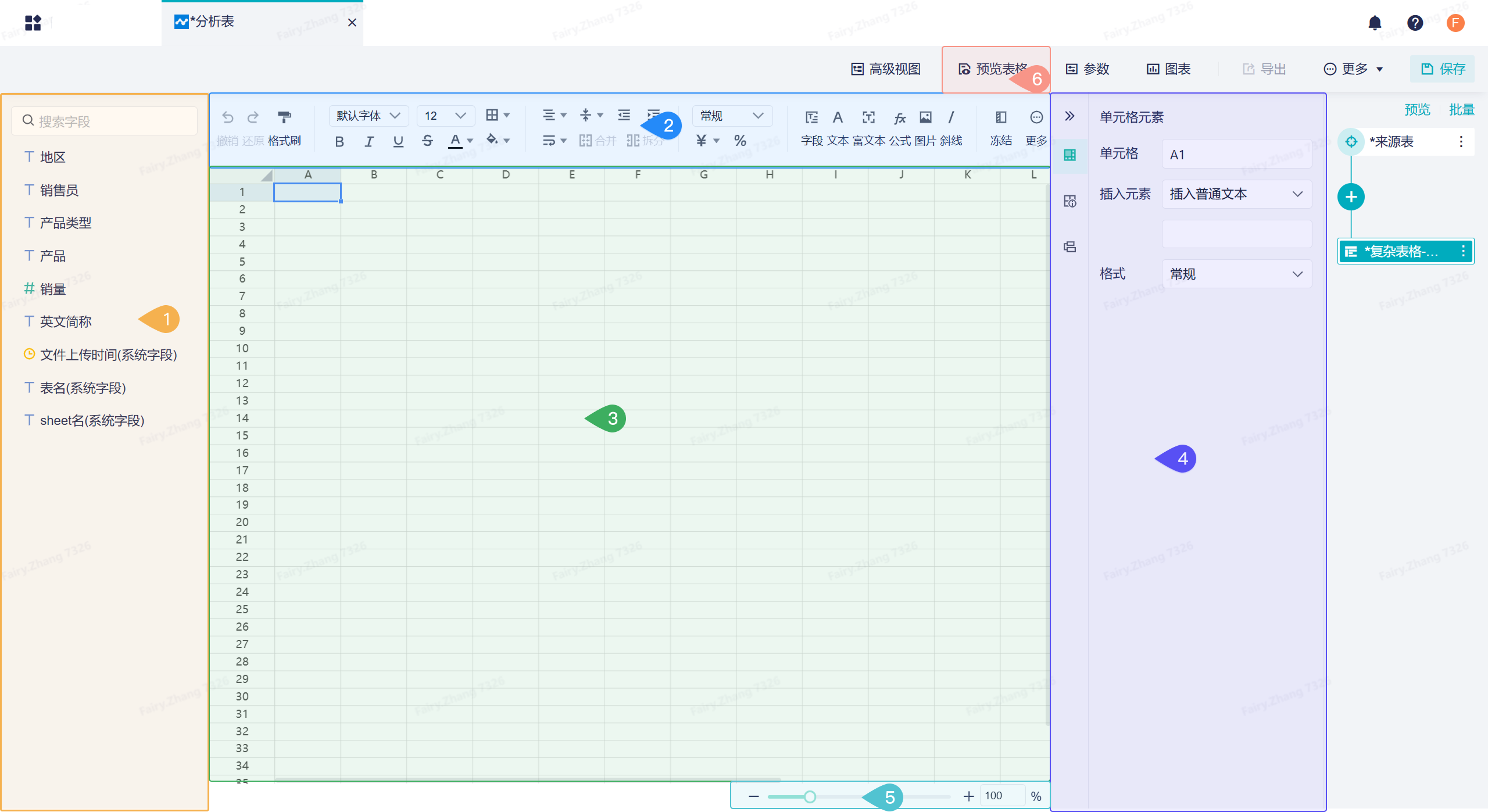Toggle bold formatting
This screenshot has width=1488, height=812.
pyautogui.click(x=339, y=141)
